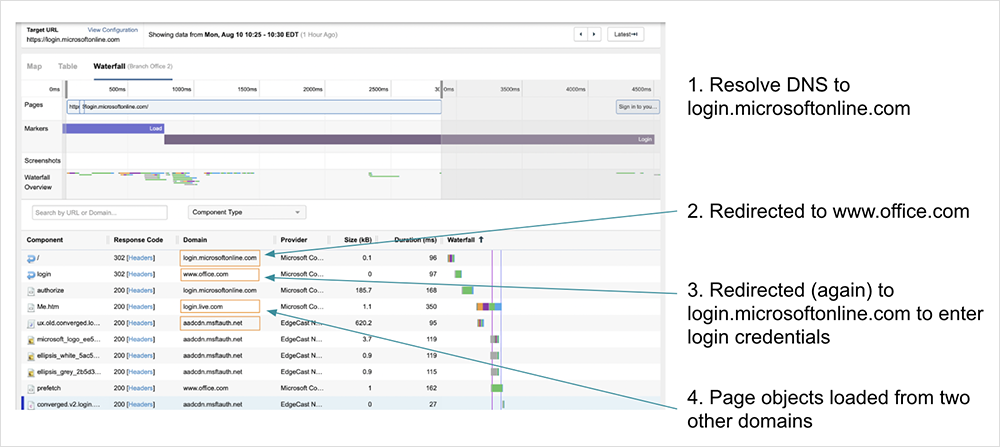The image size is (1000, 447).
Task: Click the Load marker bar in timeline
Action: click(113, 128)
